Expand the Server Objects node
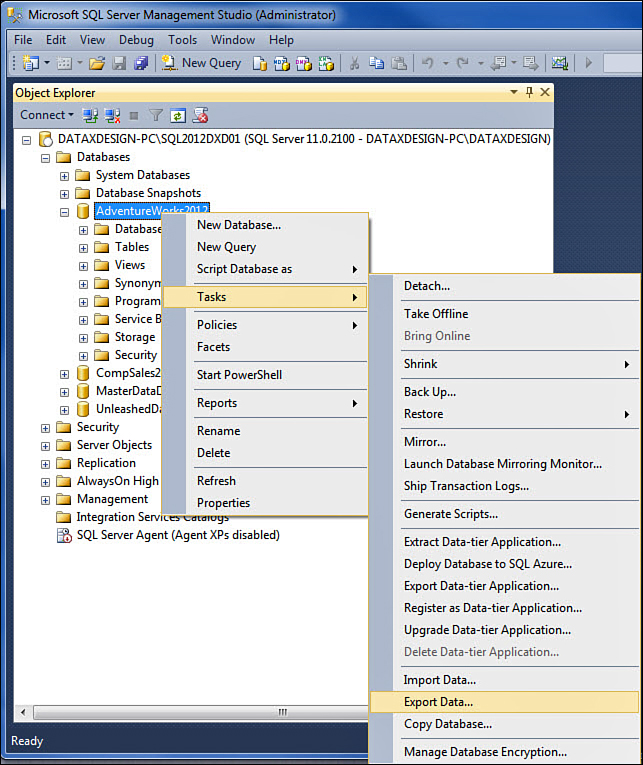The height and width of the screenshot is (765, 643). tap(46, 445)
